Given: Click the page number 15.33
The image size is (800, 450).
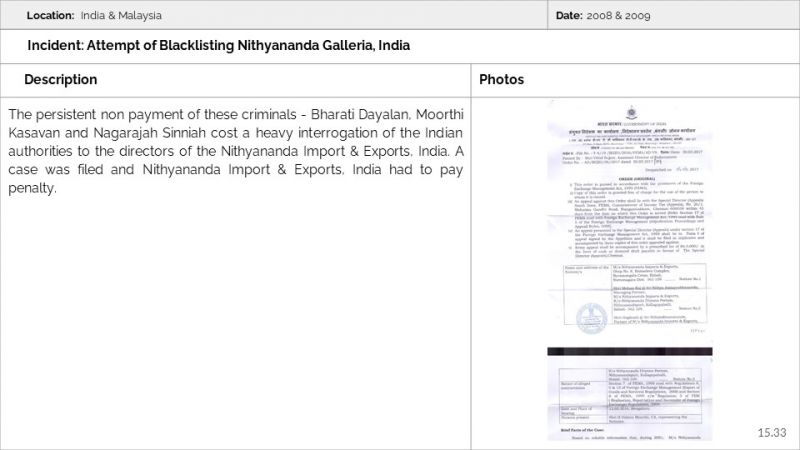Looking at the screenshot, I should 772,432.
